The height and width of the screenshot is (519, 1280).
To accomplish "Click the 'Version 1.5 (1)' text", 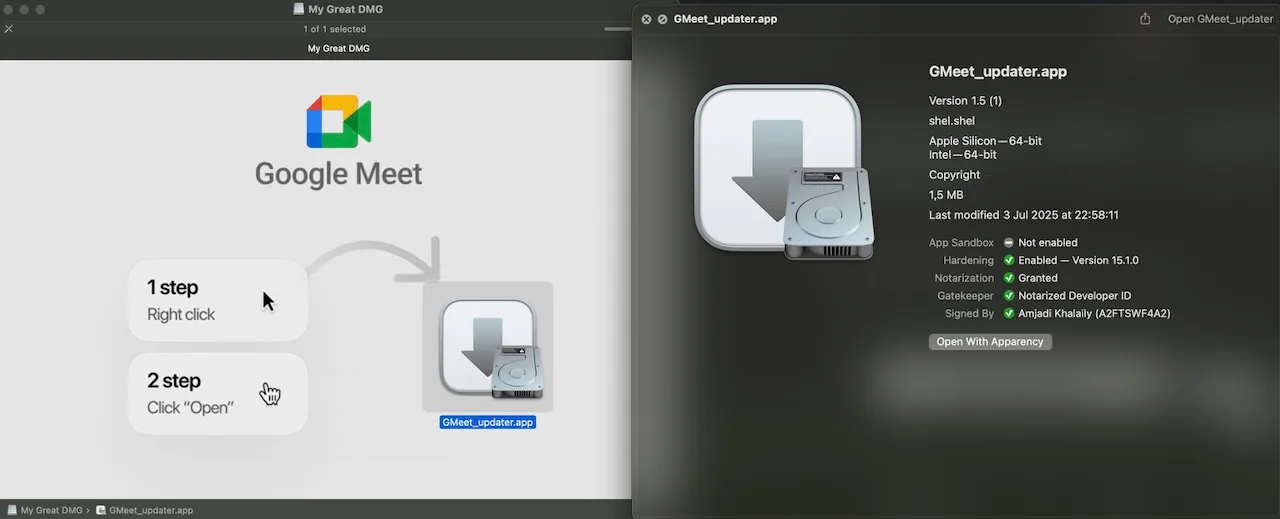I will (x=965, y=101).
